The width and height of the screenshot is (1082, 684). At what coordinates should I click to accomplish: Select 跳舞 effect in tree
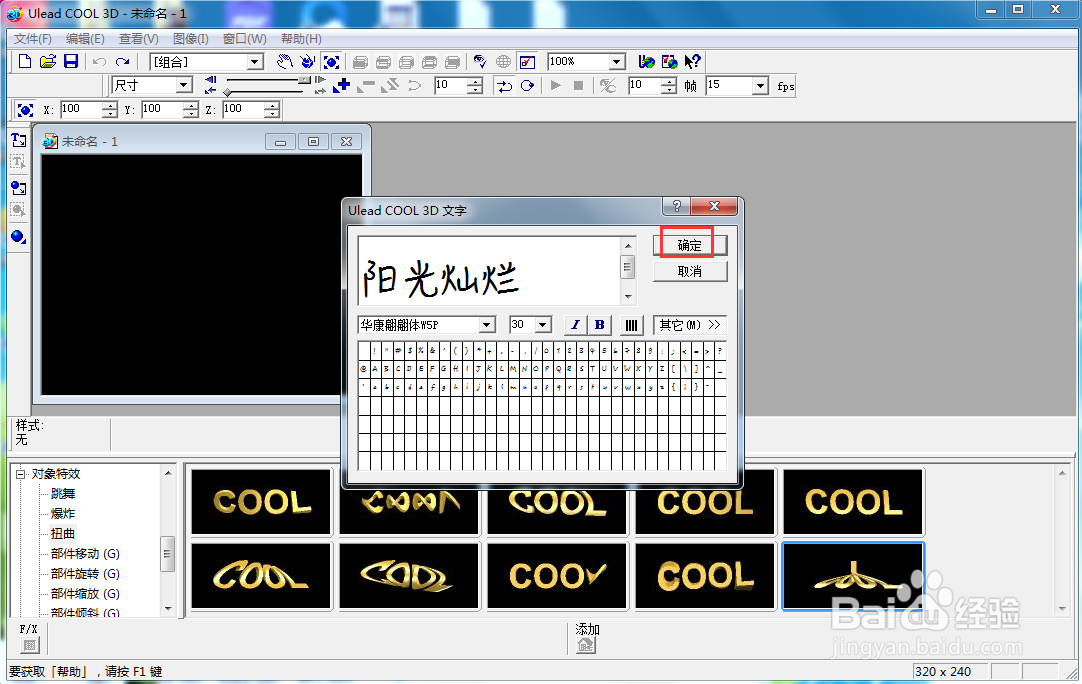63,494
